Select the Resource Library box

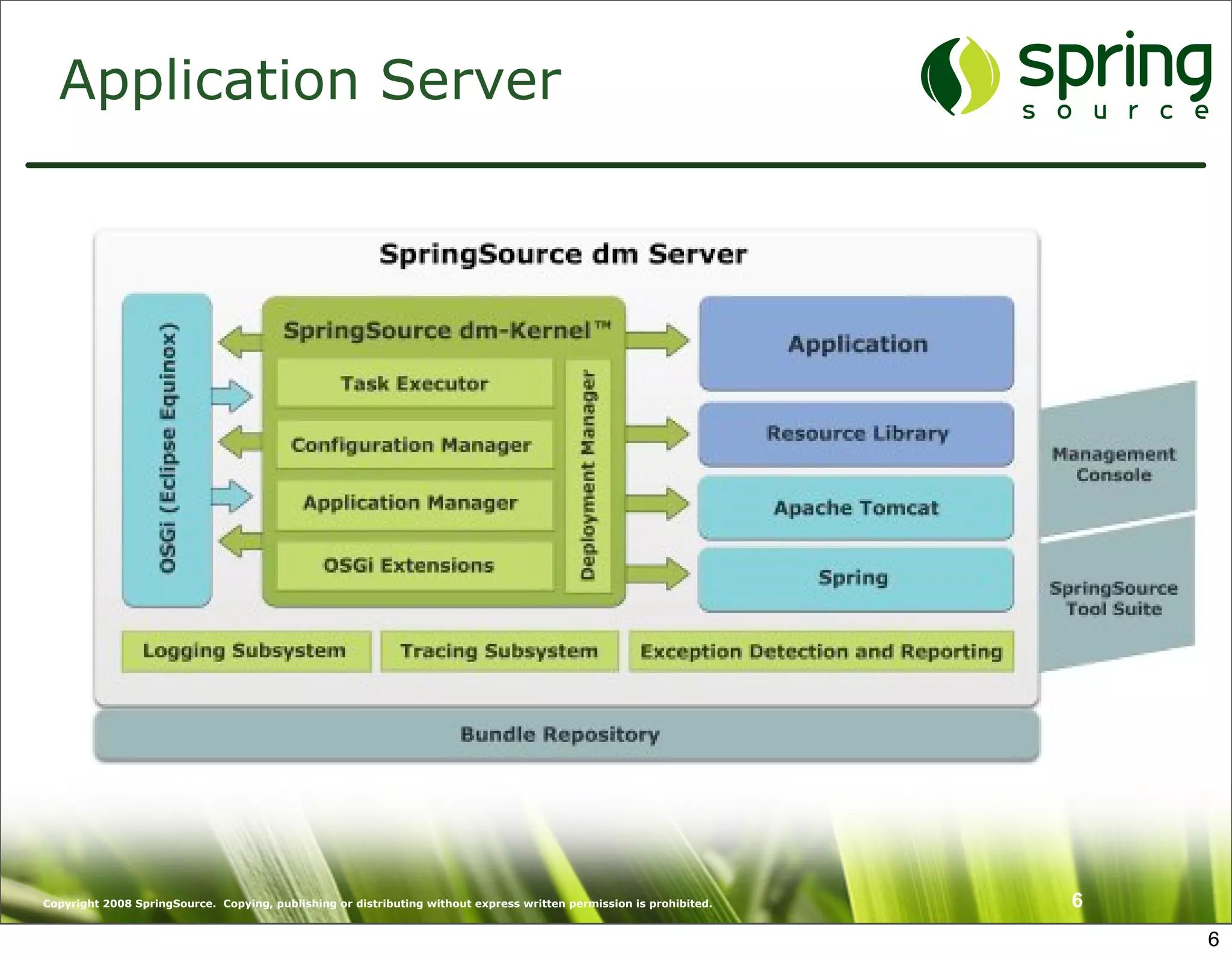point(855,434)
